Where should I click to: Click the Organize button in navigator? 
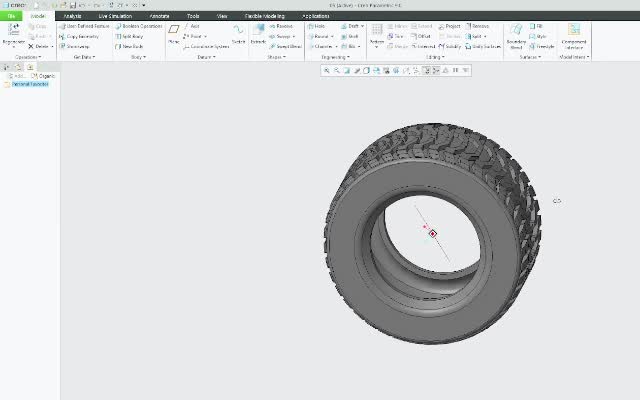click(43, 76)
